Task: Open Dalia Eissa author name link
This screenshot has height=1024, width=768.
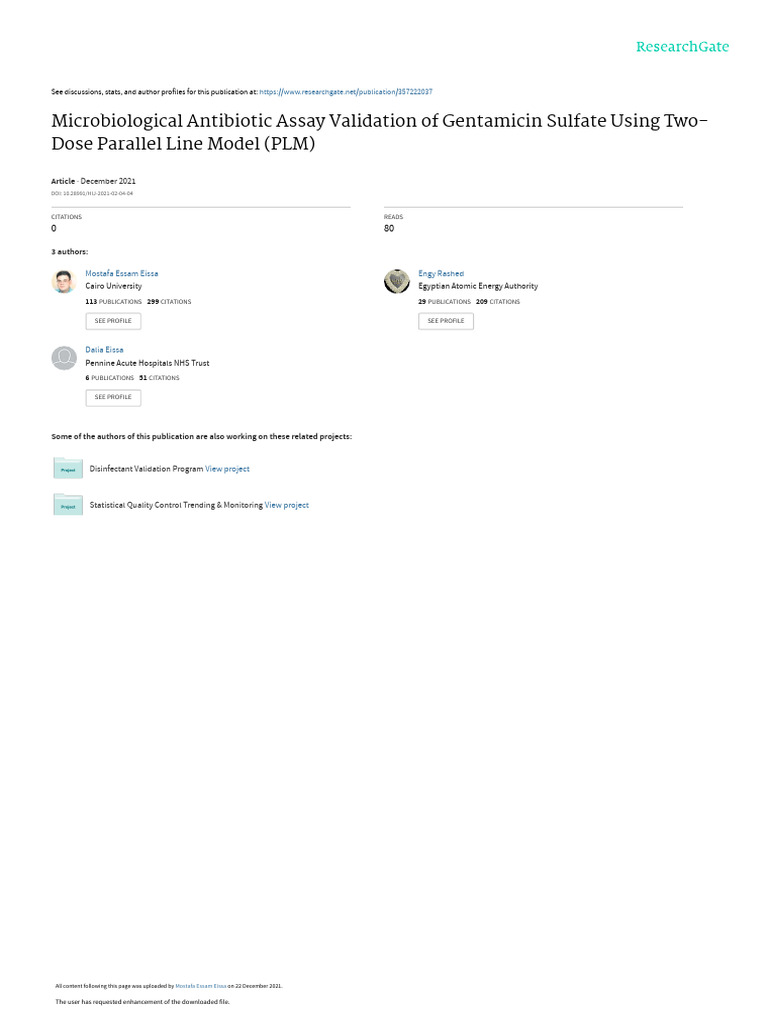Action: coord(104,350)
